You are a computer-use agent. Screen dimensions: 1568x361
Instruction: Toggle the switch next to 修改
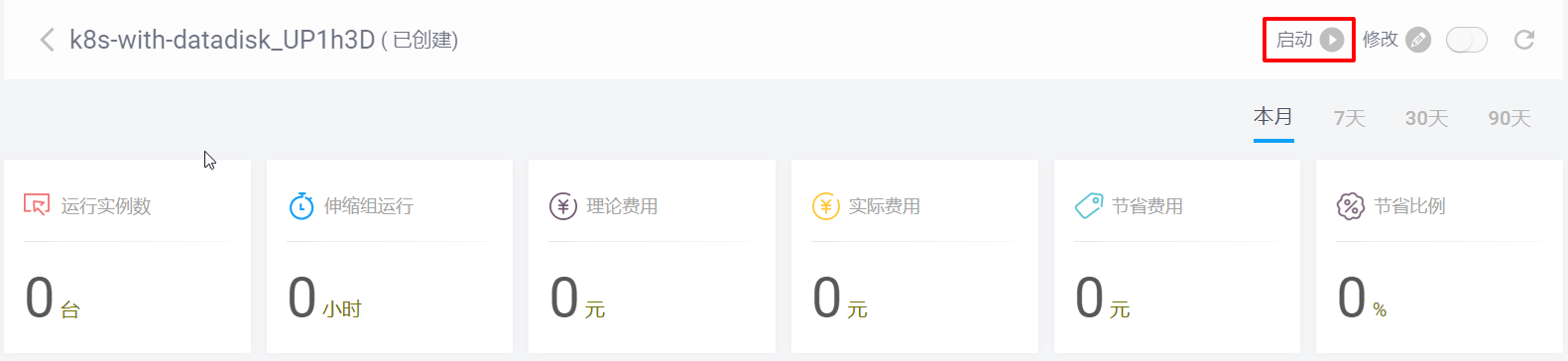(1467, 40)
